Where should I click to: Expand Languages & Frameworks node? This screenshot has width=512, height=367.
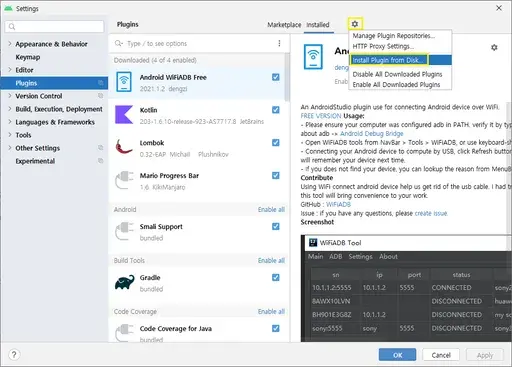10,122
